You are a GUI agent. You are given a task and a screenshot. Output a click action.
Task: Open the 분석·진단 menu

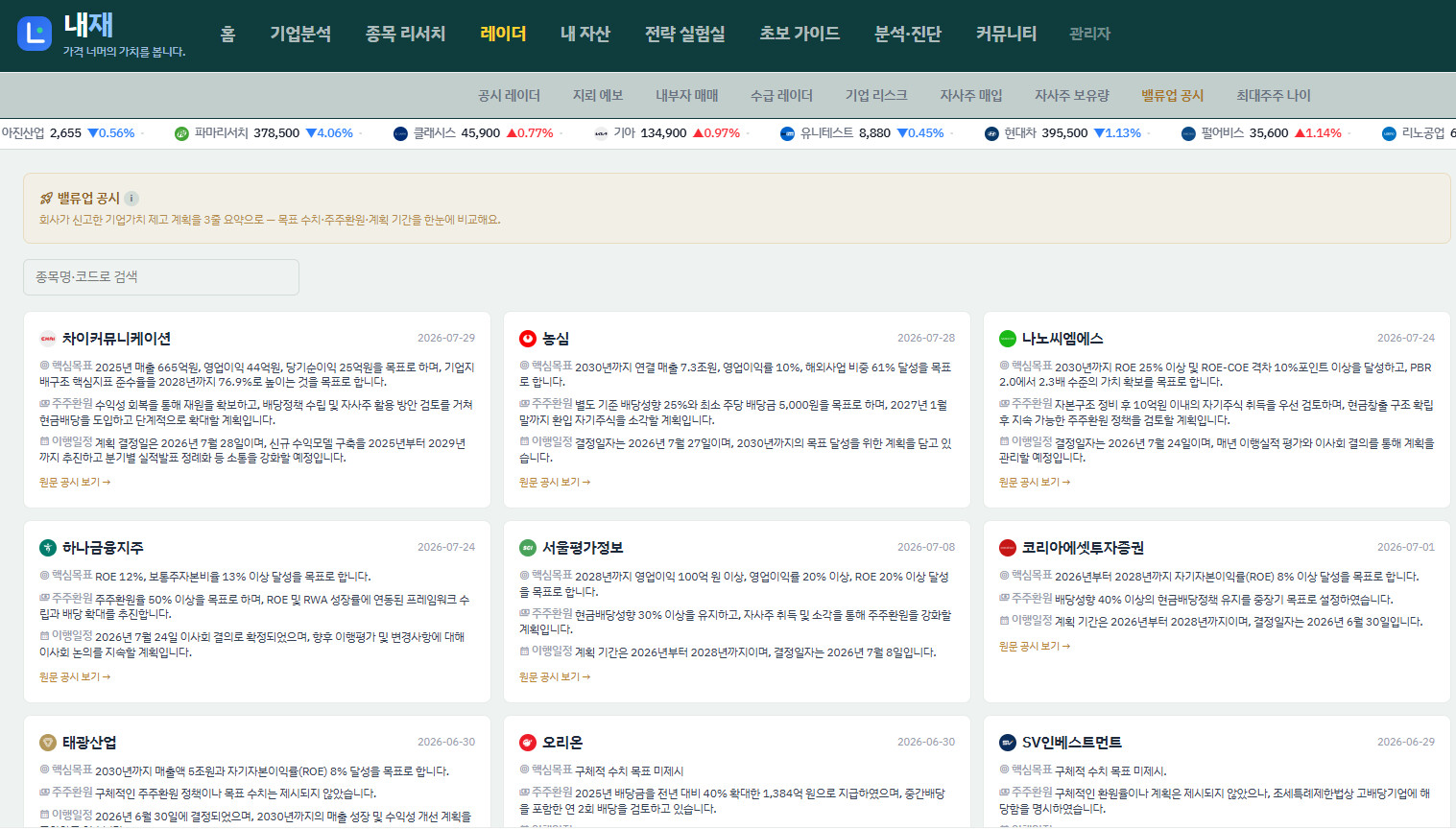click(908, 35)
